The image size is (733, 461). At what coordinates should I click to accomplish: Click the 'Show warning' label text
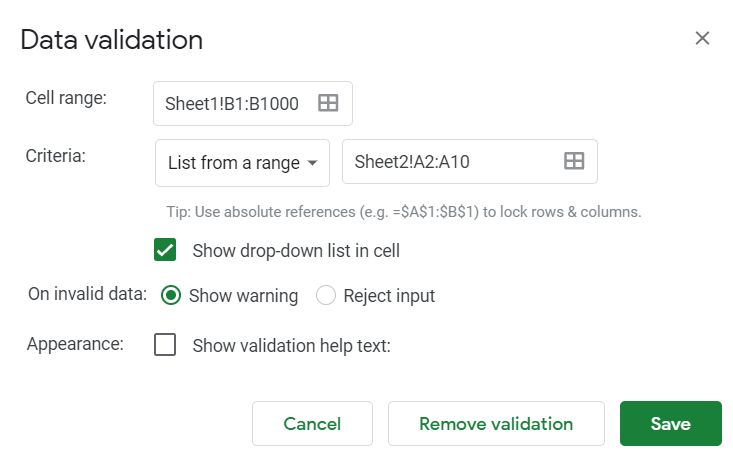243,296
